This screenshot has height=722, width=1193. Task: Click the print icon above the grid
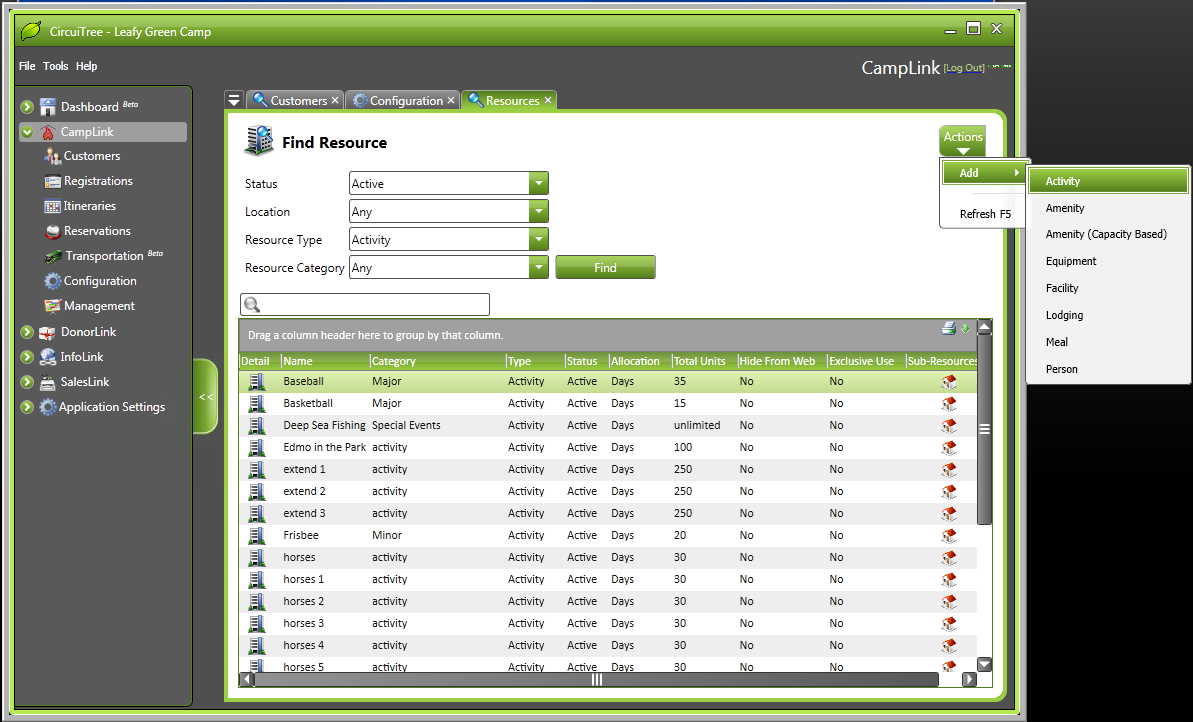(x=948, y=328)
